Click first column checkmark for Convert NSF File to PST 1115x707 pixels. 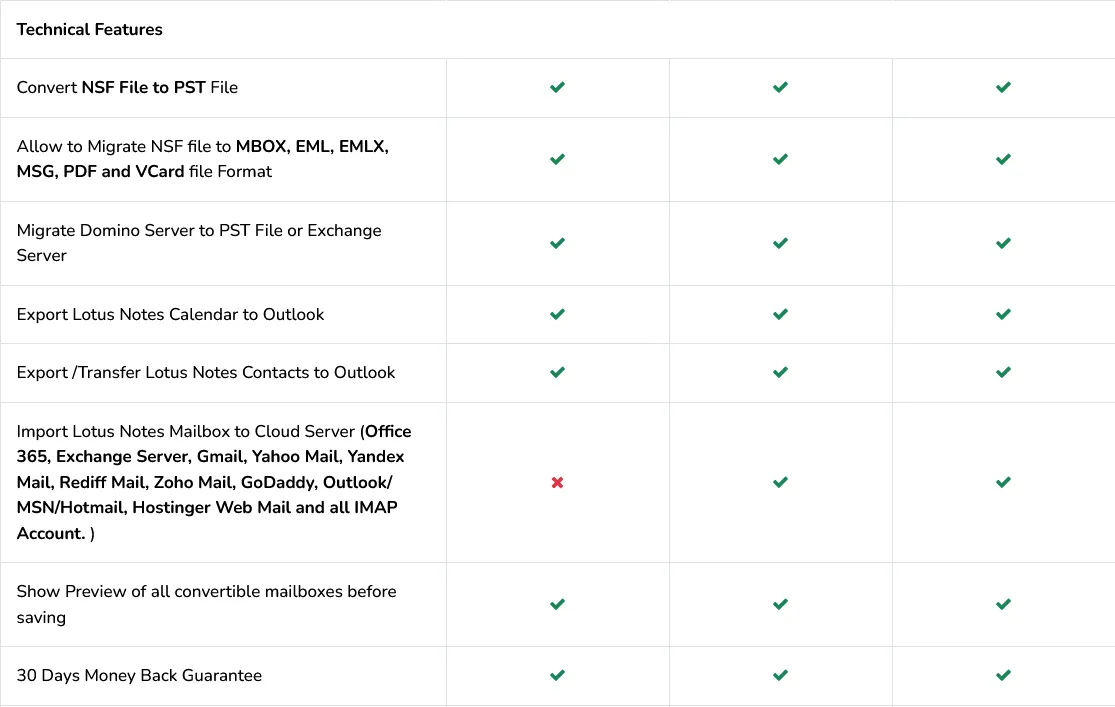[557, 88]
